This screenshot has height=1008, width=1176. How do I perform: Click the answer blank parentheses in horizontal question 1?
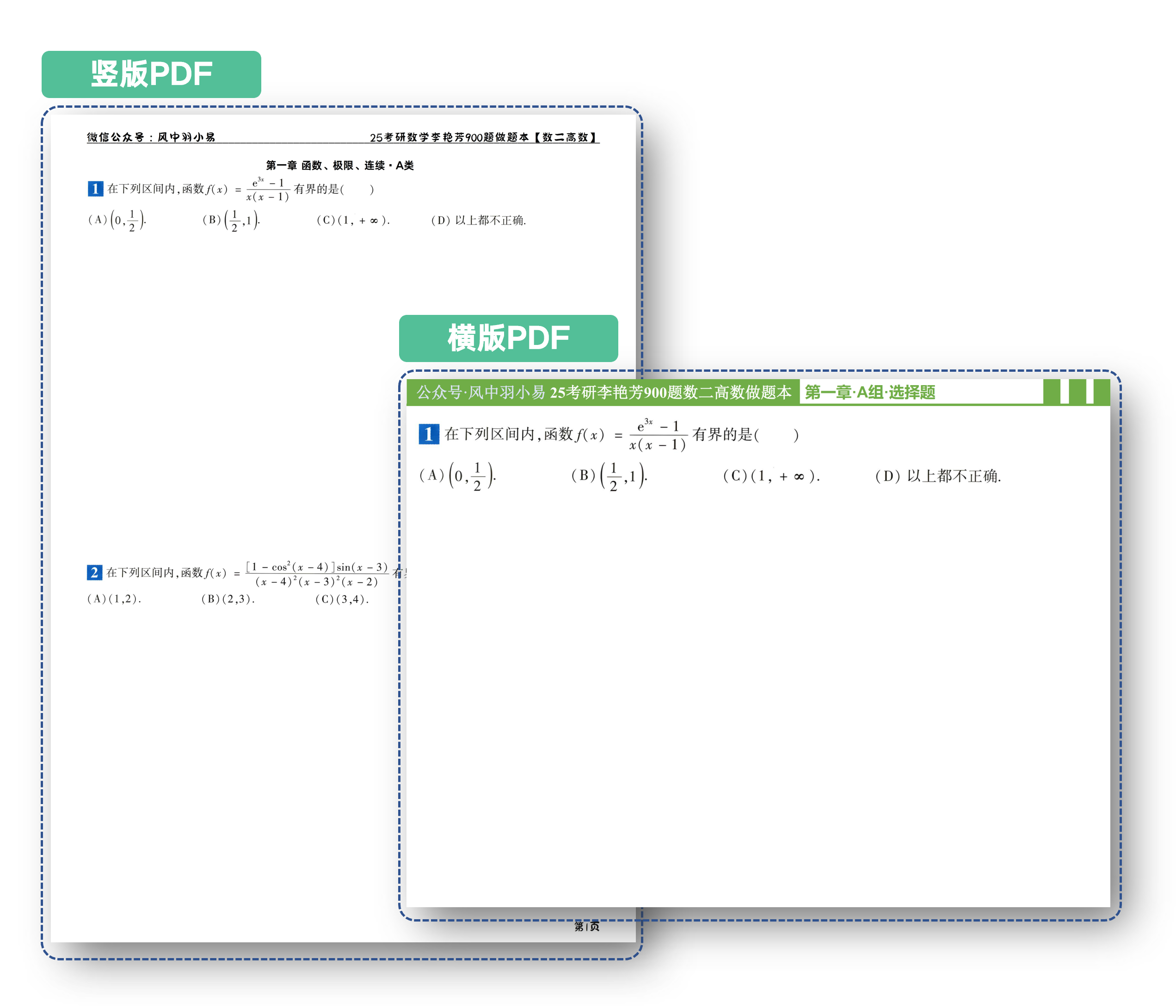(776, 435)
